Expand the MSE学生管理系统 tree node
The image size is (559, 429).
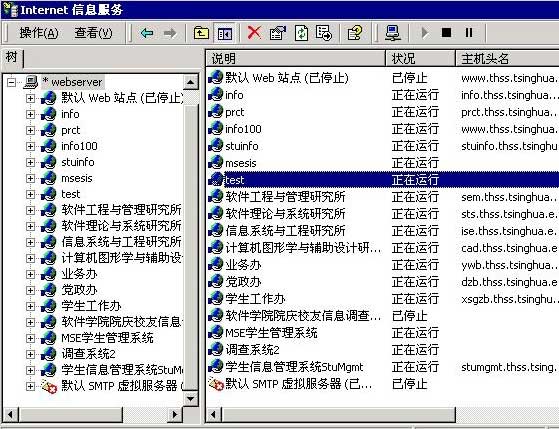coord(30,338)
